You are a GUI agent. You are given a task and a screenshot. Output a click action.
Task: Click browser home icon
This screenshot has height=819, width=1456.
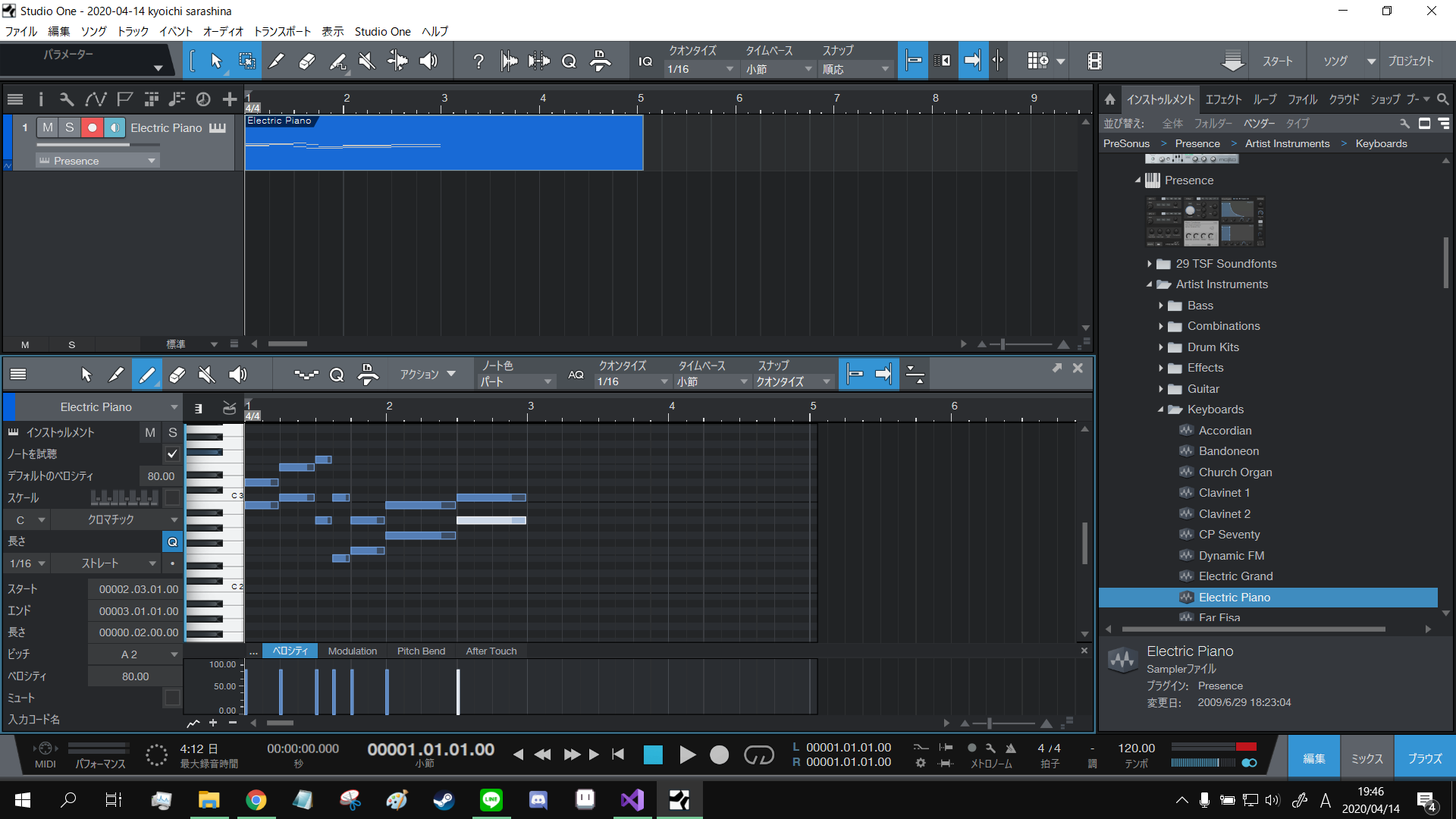tap(1110, 99)
